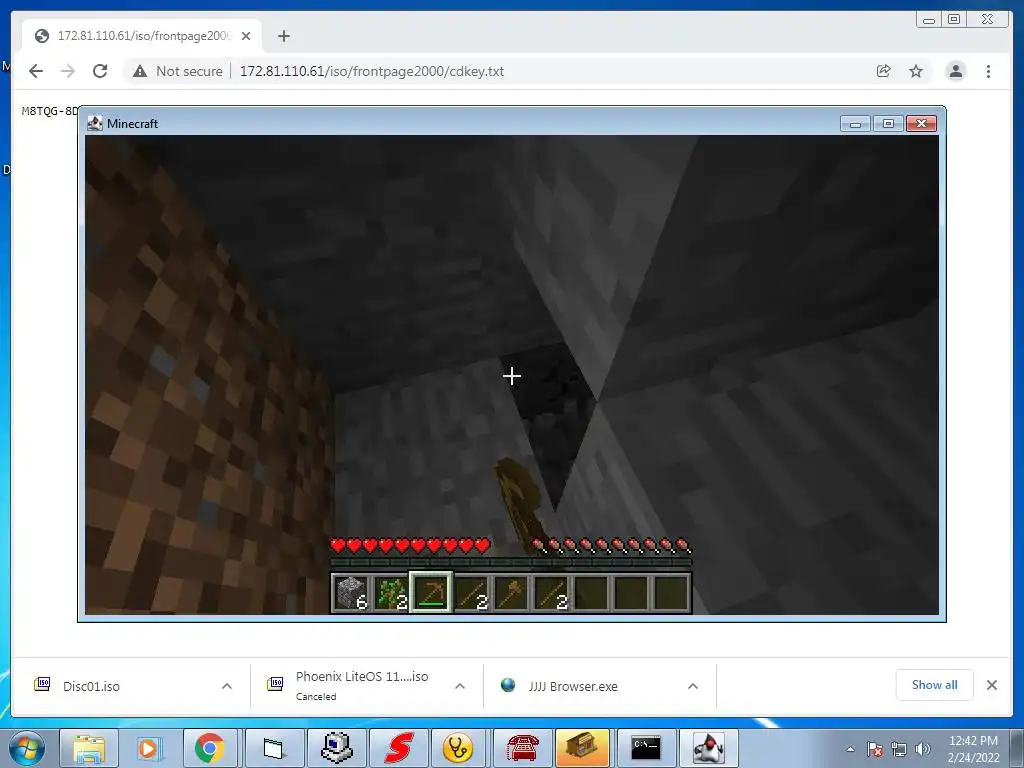Open the Chrome three-dot menu
Screen dimensions: 1024x768
point(988,71)
